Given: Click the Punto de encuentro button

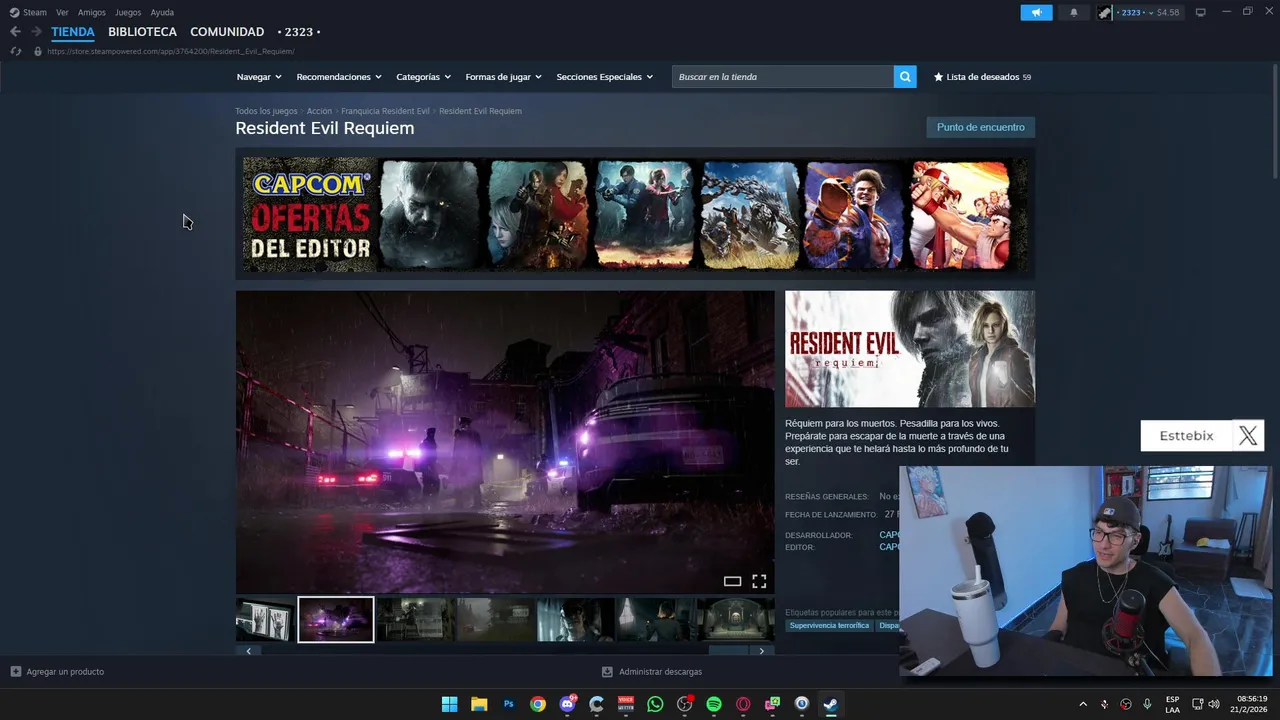Looking at the screenshot, I should (981, 127).
